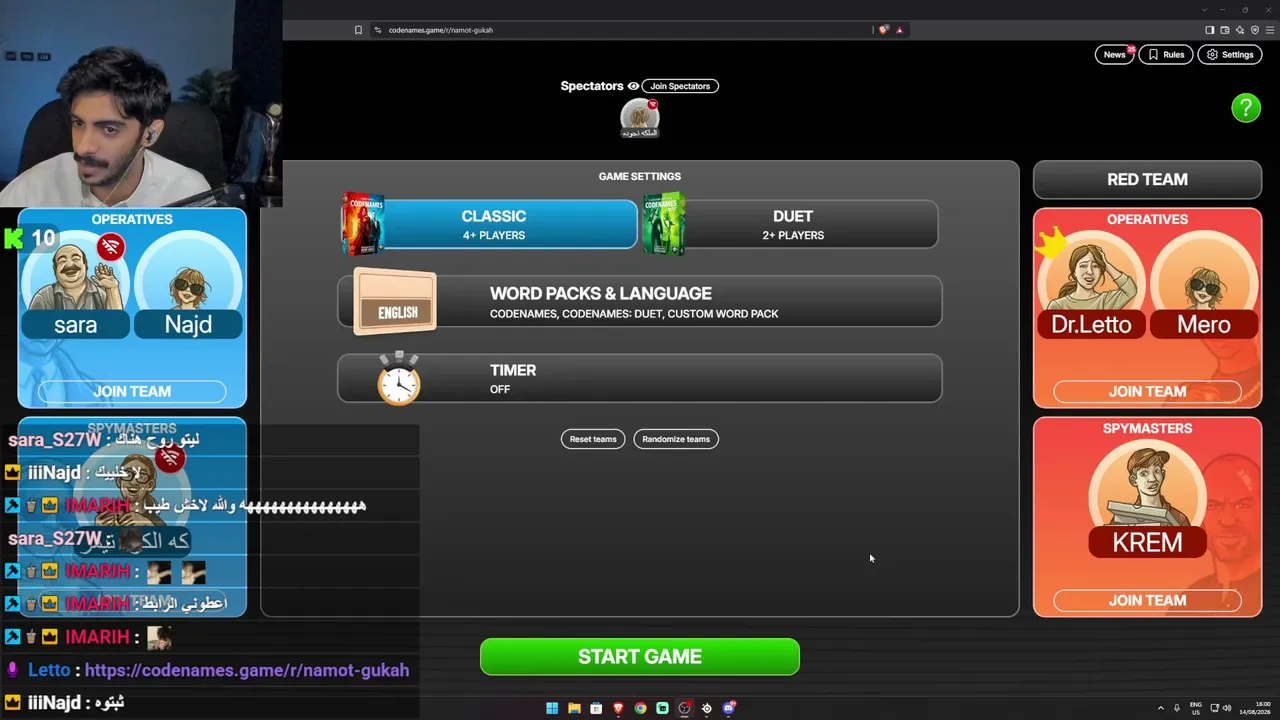The width and height of the screenshot is (1280, 720).
Task: Expand Word Packs & Language settings
Action: click(x=640, y=301)
